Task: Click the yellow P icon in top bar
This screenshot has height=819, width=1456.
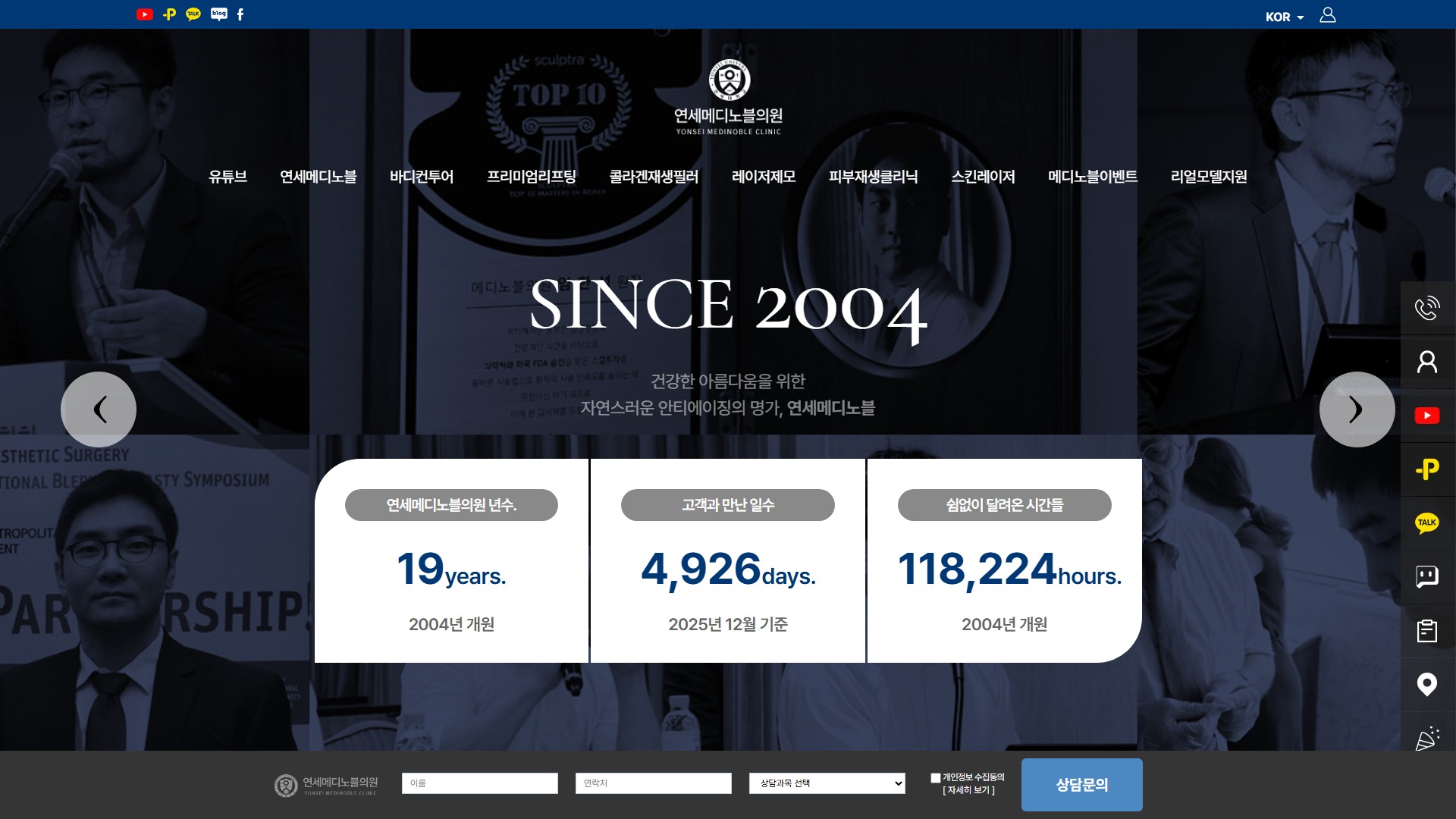Action: [170, 14]
